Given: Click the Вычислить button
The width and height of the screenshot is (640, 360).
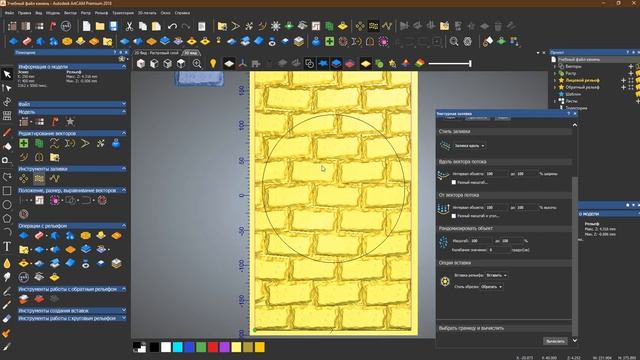Looking at the screenshot, I should [555, 341].
